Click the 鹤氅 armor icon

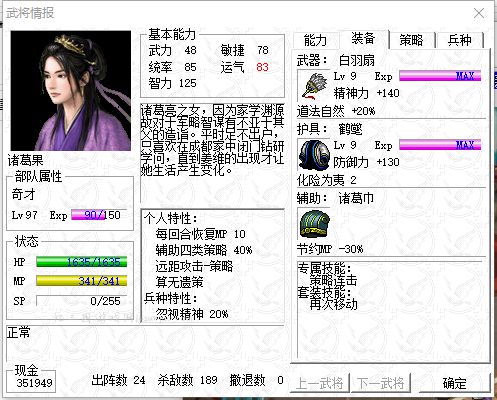click(x=314, y=155)
